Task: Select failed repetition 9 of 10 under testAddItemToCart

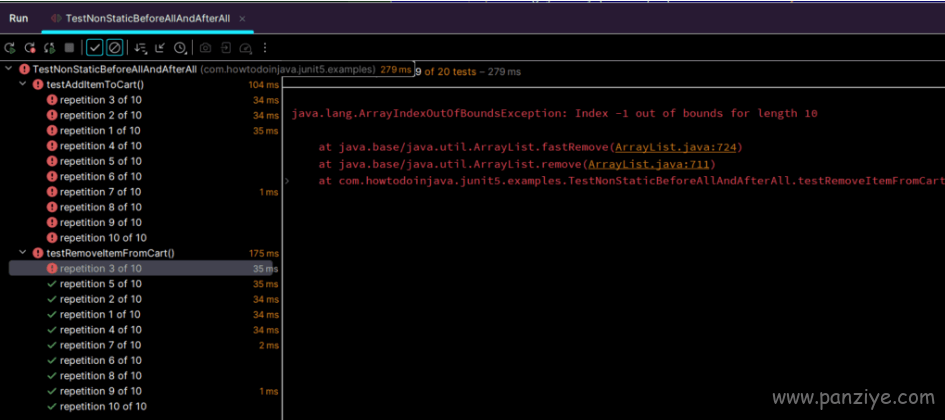Action: click(x=101, y=222)
